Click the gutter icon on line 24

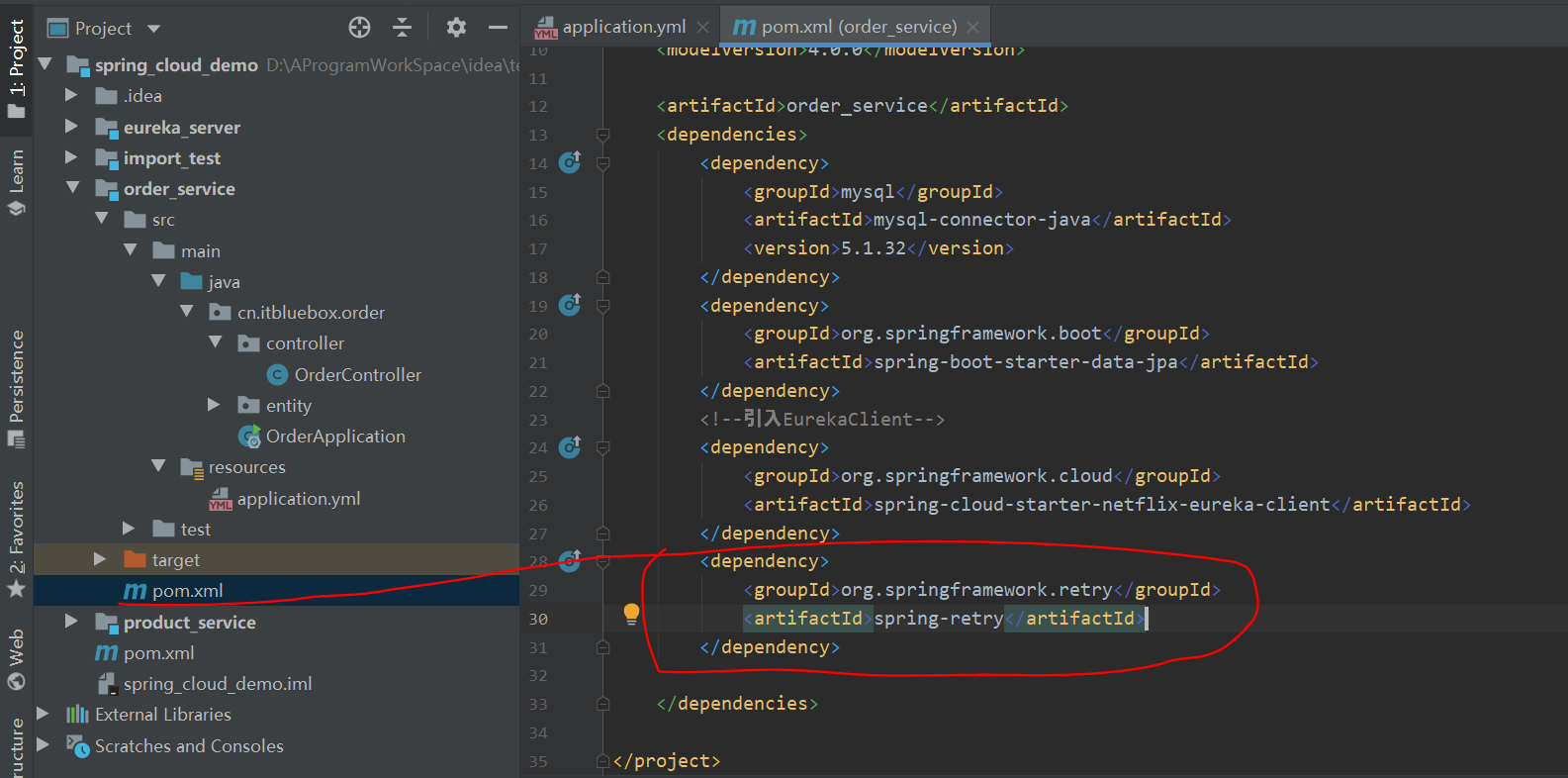(570, 447)
